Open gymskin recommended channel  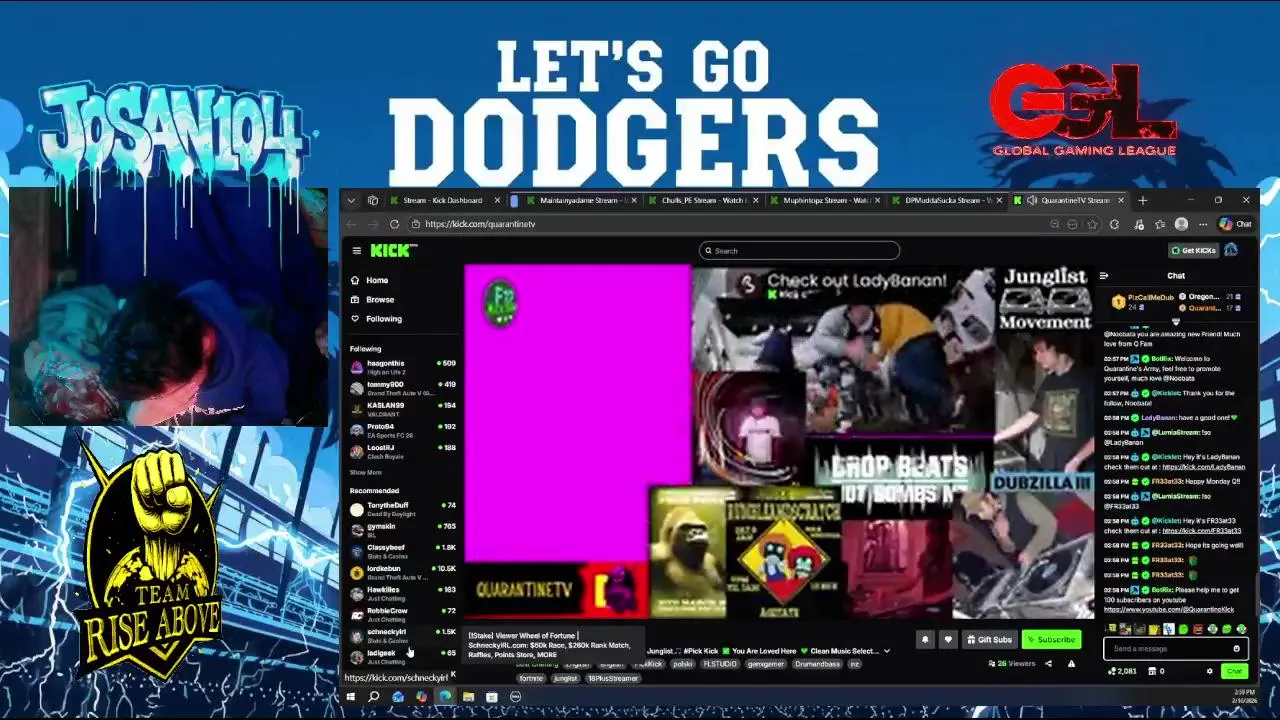(403, 530)
